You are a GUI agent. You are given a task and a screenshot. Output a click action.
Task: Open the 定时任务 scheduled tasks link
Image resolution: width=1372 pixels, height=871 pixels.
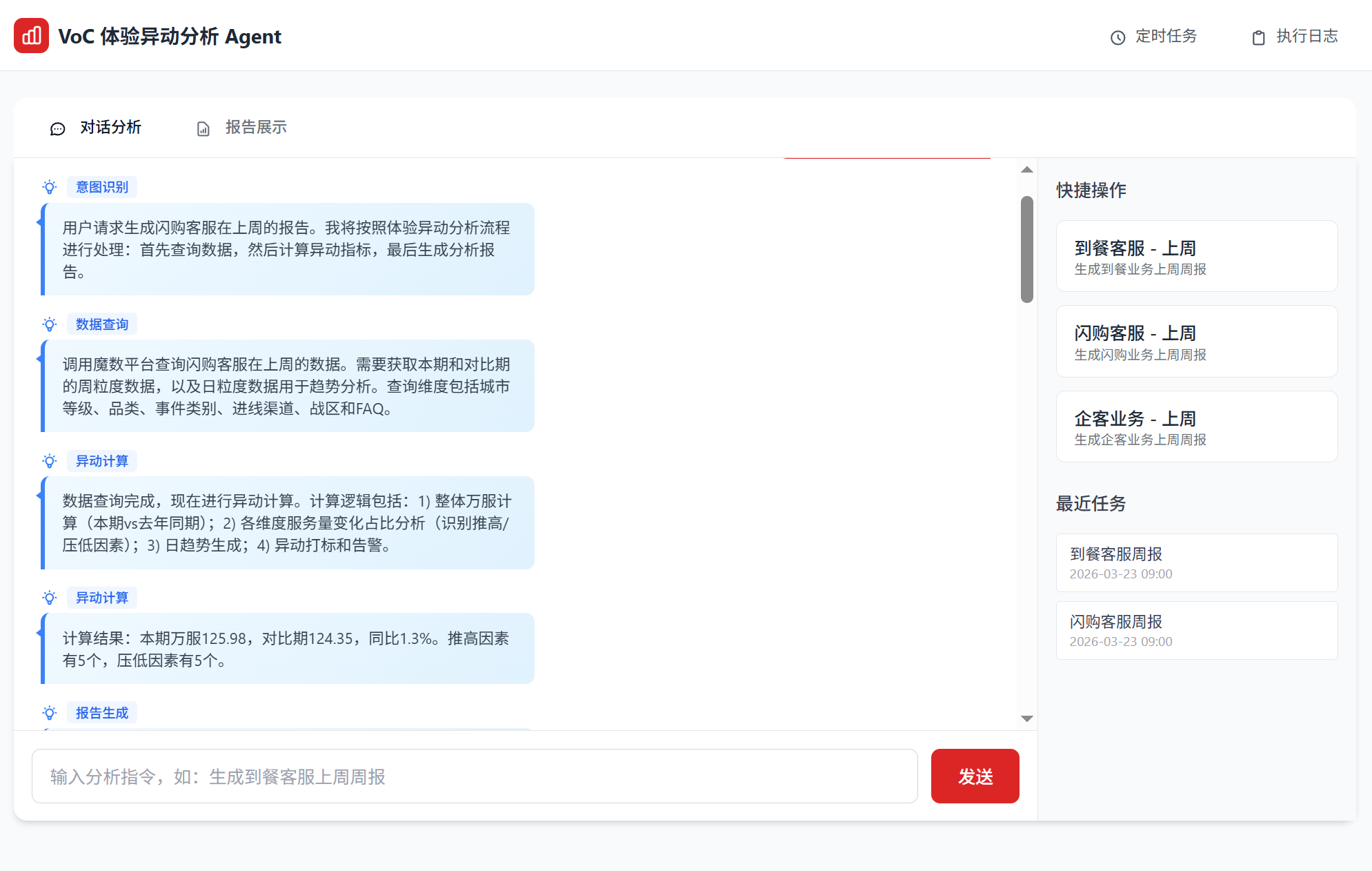coord(1153,37)
